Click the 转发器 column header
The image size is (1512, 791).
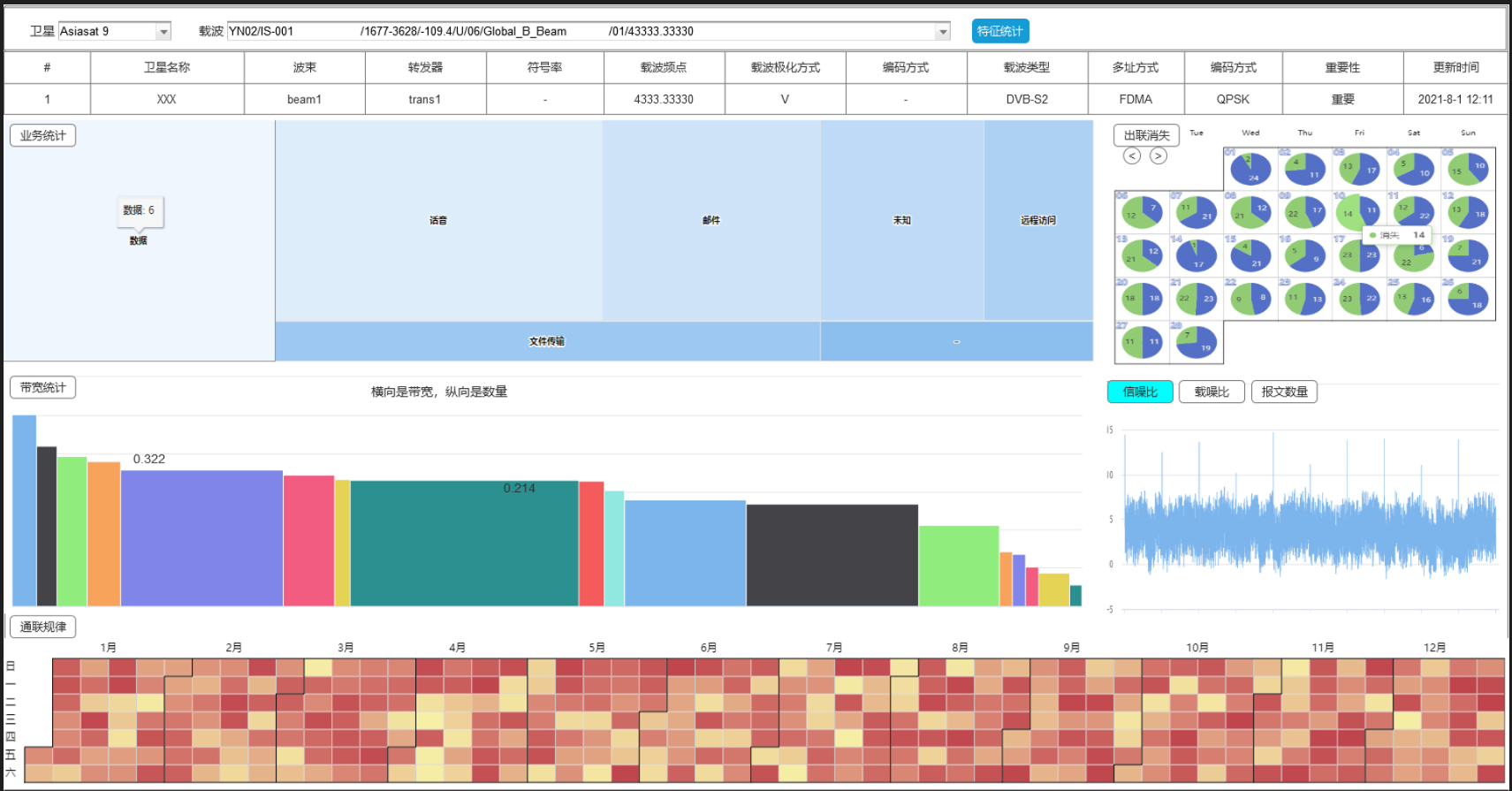(425, 67)
